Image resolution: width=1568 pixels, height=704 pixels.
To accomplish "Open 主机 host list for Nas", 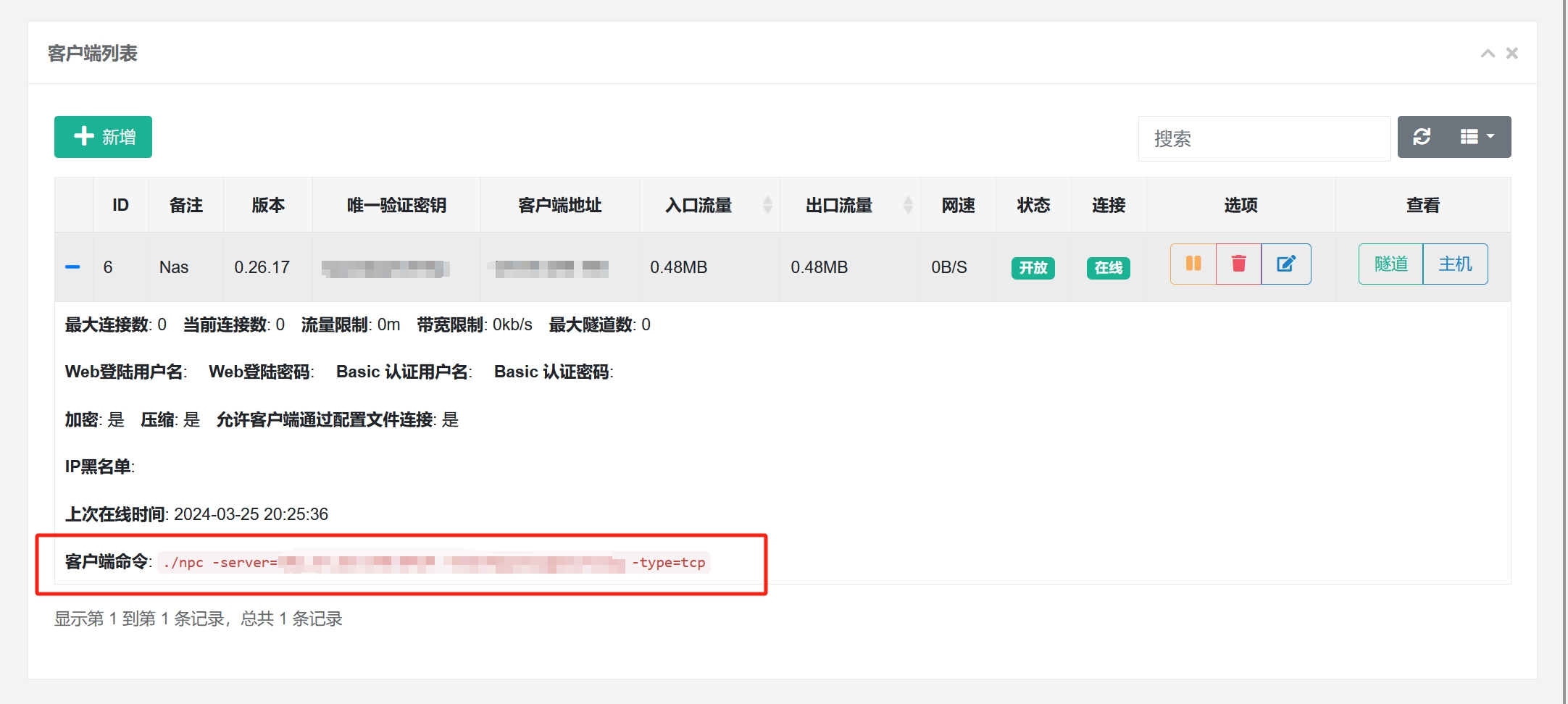I will coord(1455,264).
